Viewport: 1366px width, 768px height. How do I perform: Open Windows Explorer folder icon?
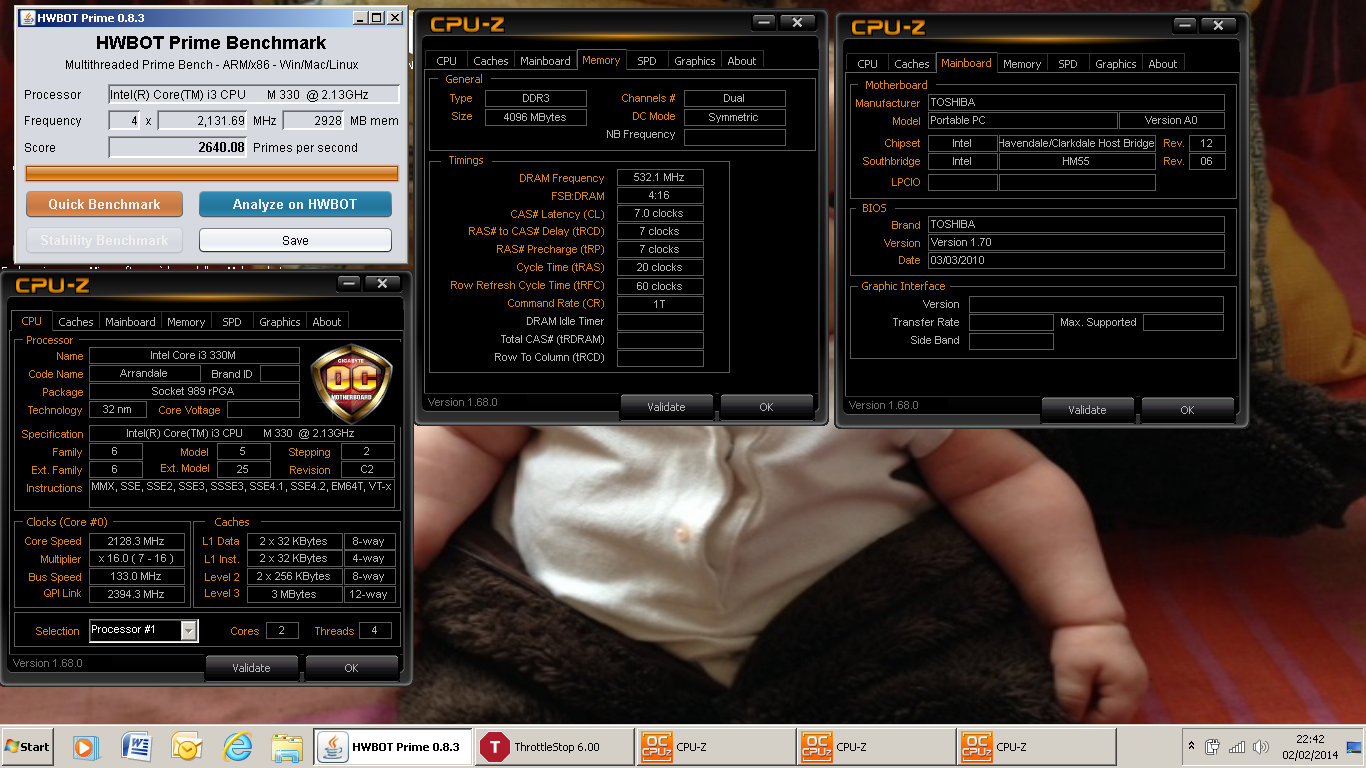point(287,747)
